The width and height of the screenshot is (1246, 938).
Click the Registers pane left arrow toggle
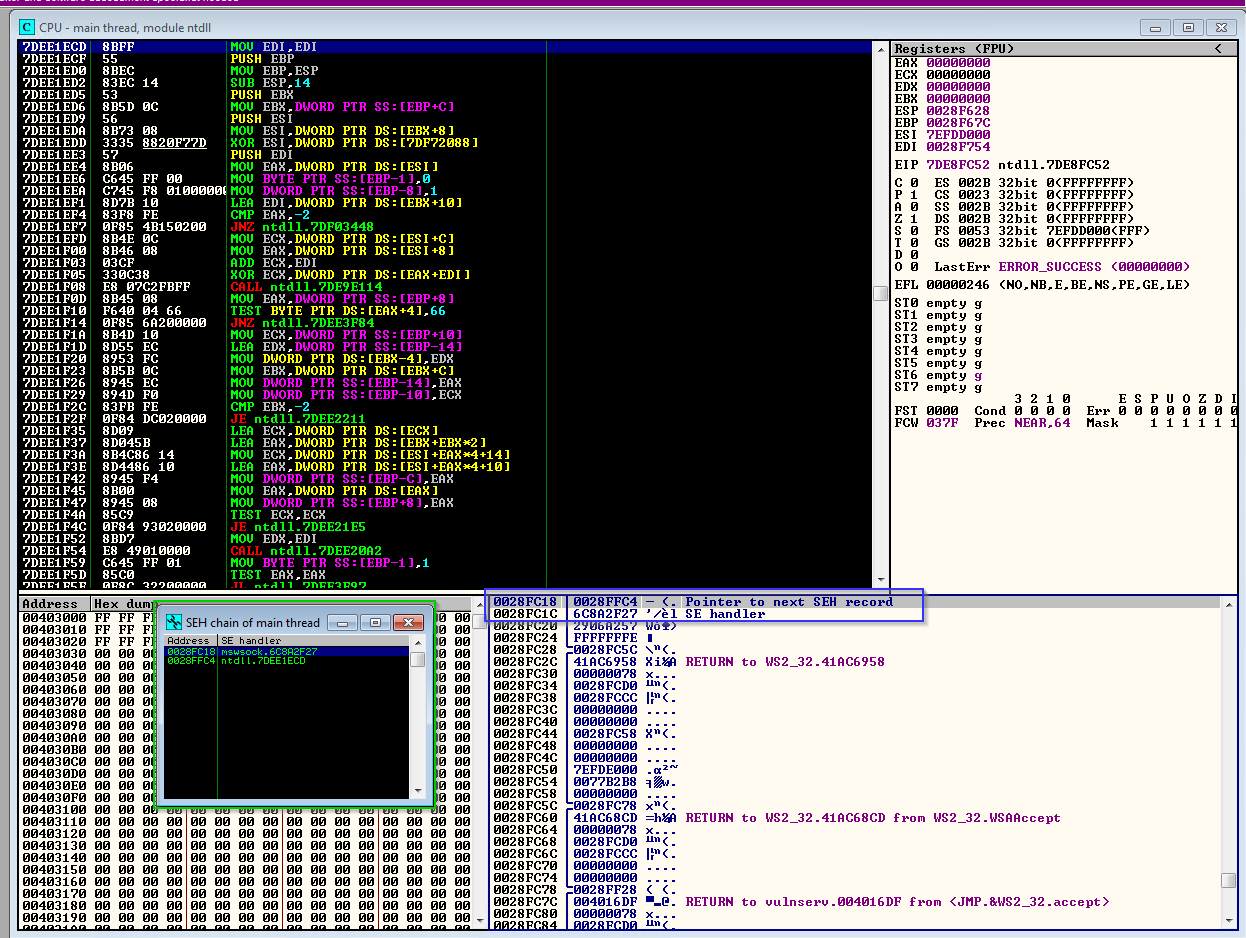[1218, 49]
